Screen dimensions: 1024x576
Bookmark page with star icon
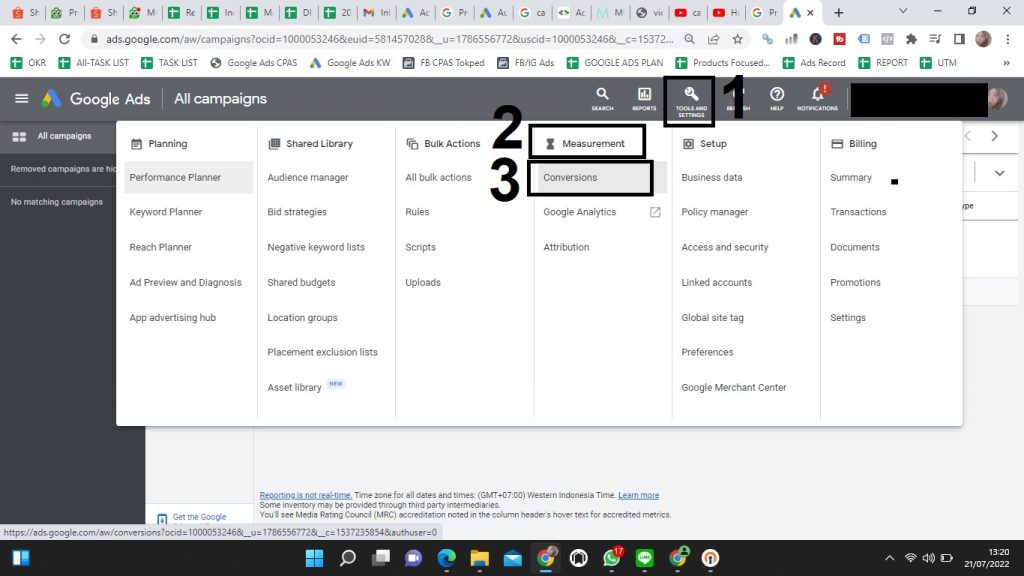click(x=737, y=39)
